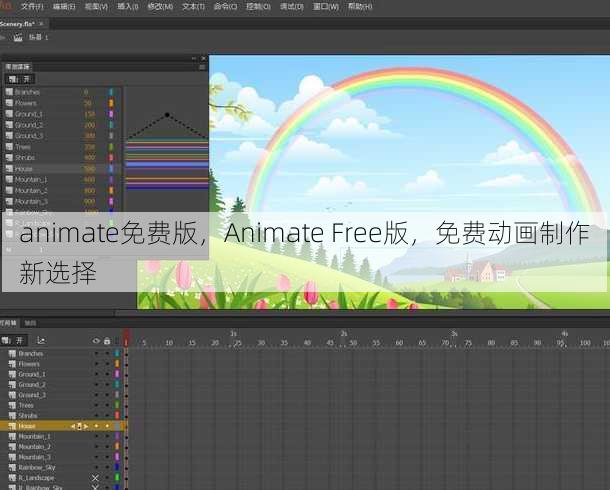Open the 插入(I) menu

[x=128, y=6]
